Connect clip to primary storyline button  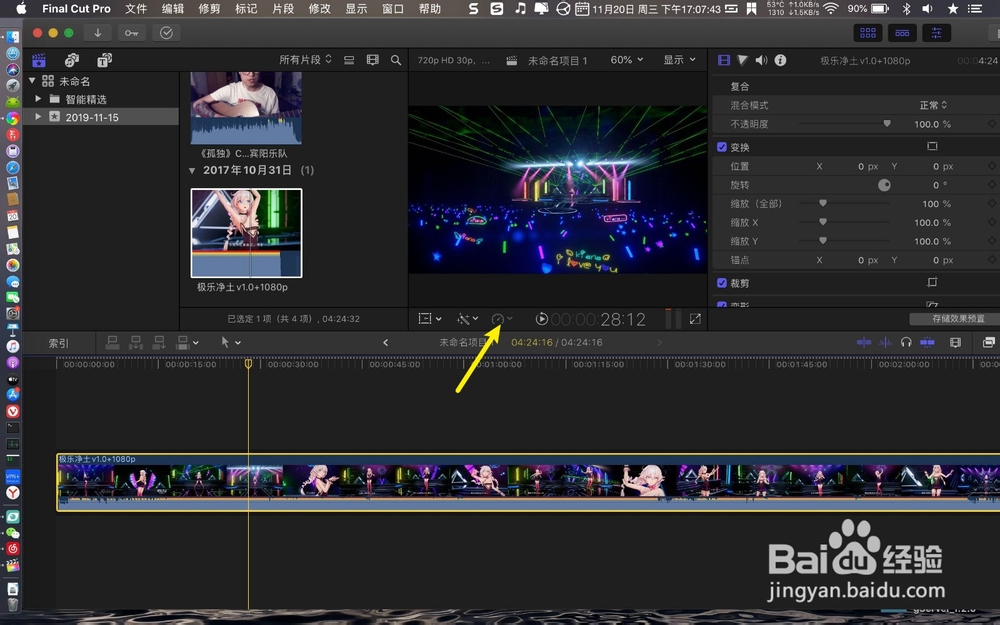pos(112,342)
